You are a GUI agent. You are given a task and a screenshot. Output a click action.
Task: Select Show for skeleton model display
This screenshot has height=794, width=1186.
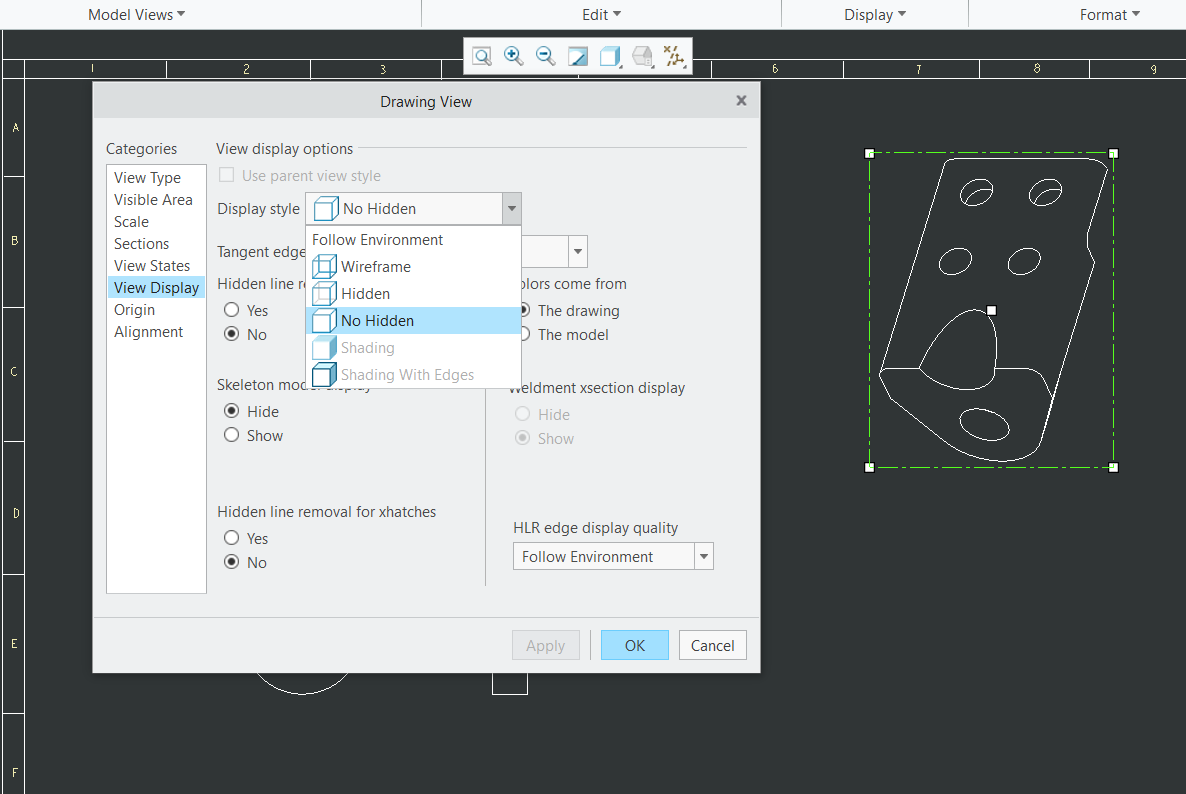[x=231, y=435]
